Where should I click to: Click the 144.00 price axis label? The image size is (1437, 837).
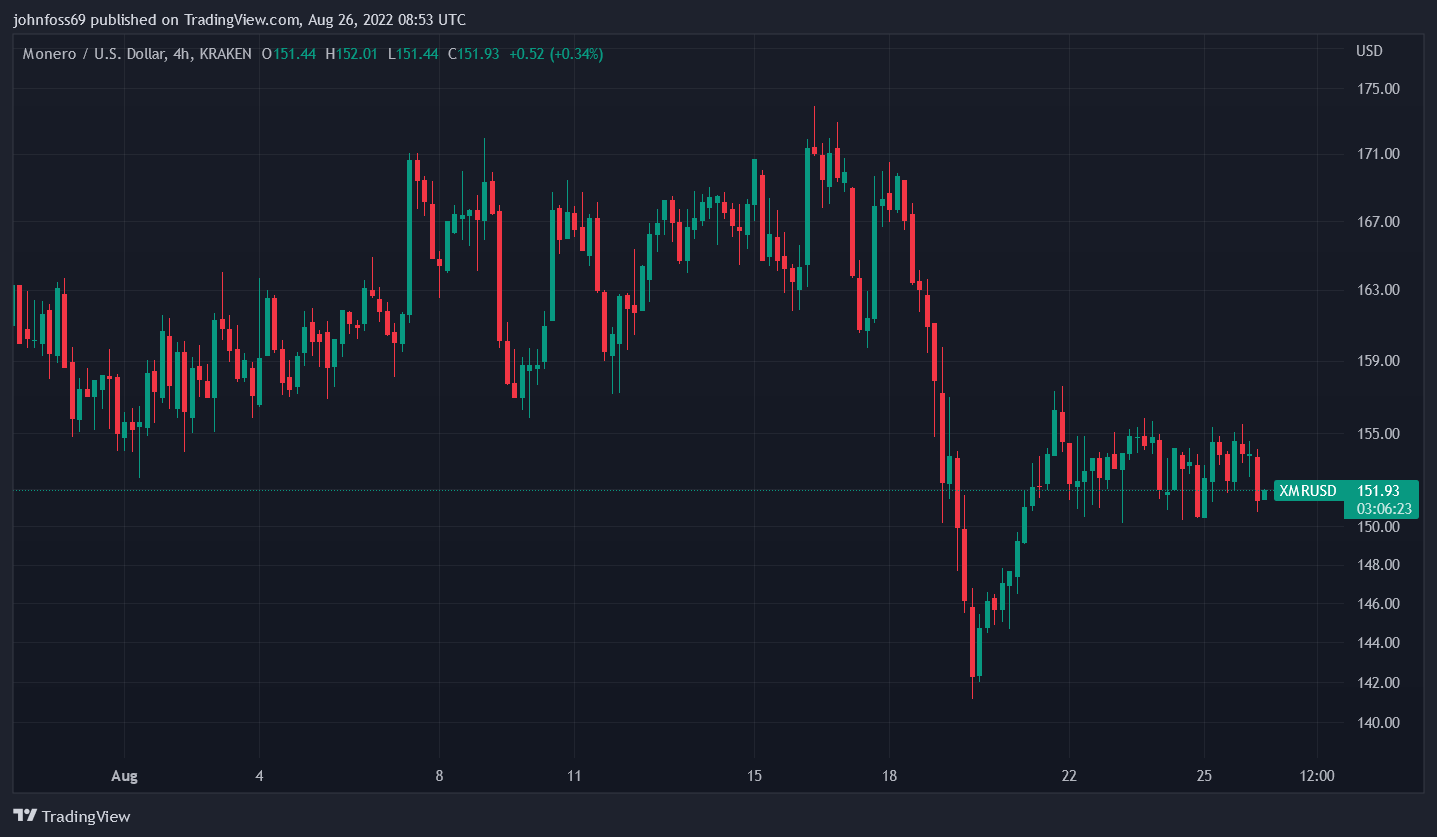click(x=1377, y=643)
